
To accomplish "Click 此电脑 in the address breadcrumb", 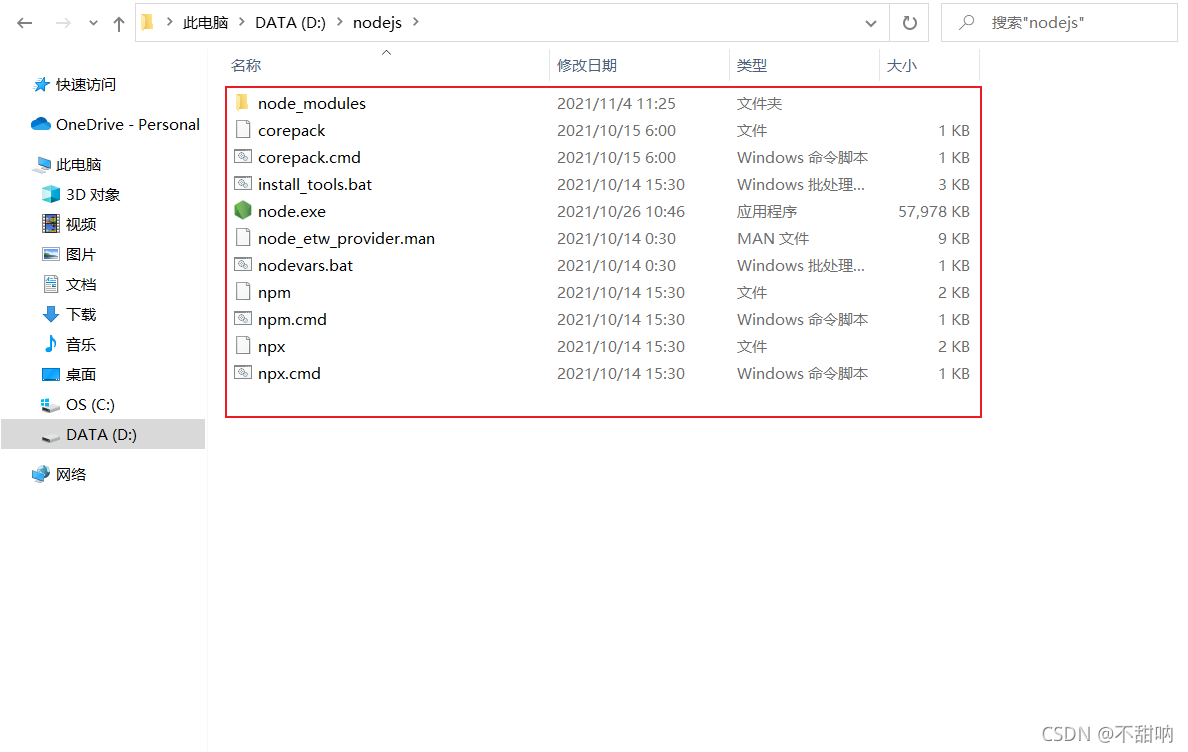I will coord(205,23).
